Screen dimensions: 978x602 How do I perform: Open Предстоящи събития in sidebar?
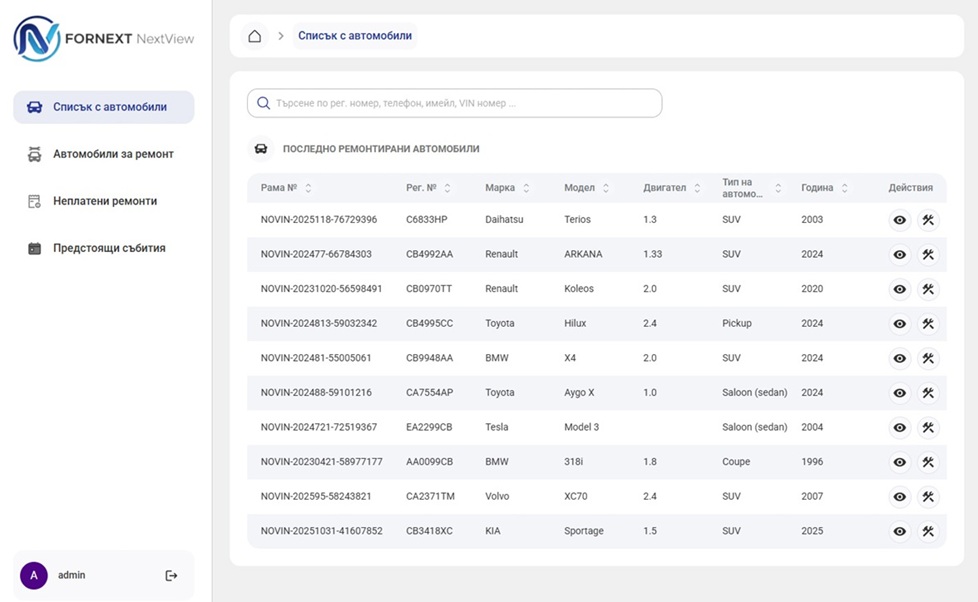(x=104, y=248)
